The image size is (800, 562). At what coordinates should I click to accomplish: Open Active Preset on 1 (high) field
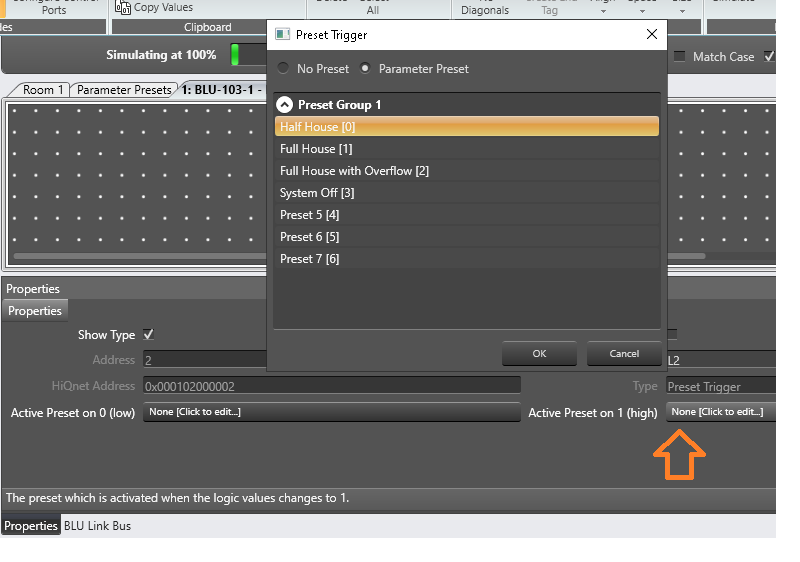tap(720, 412)
